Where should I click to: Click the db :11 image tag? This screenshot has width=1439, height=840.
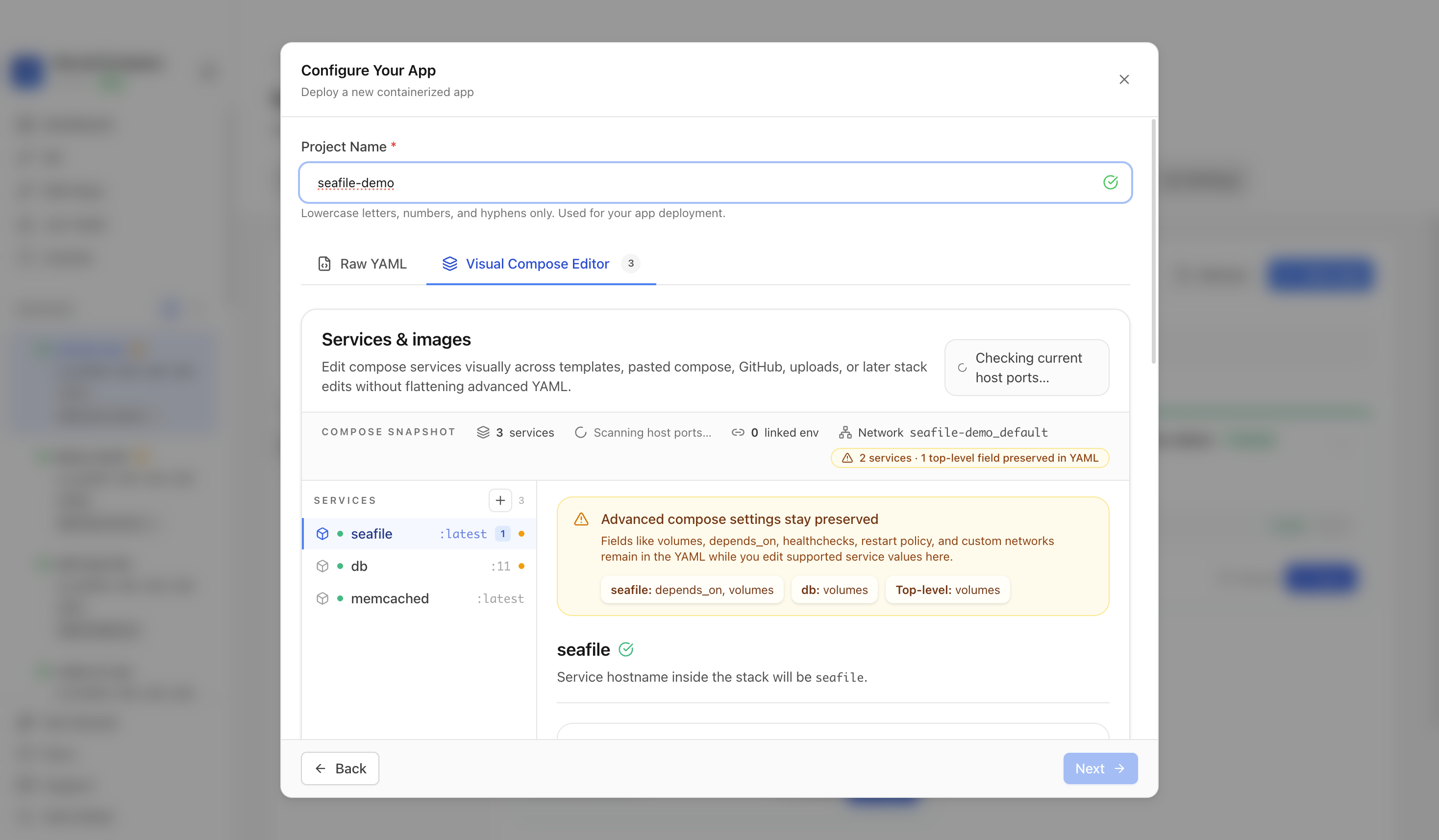500,567
